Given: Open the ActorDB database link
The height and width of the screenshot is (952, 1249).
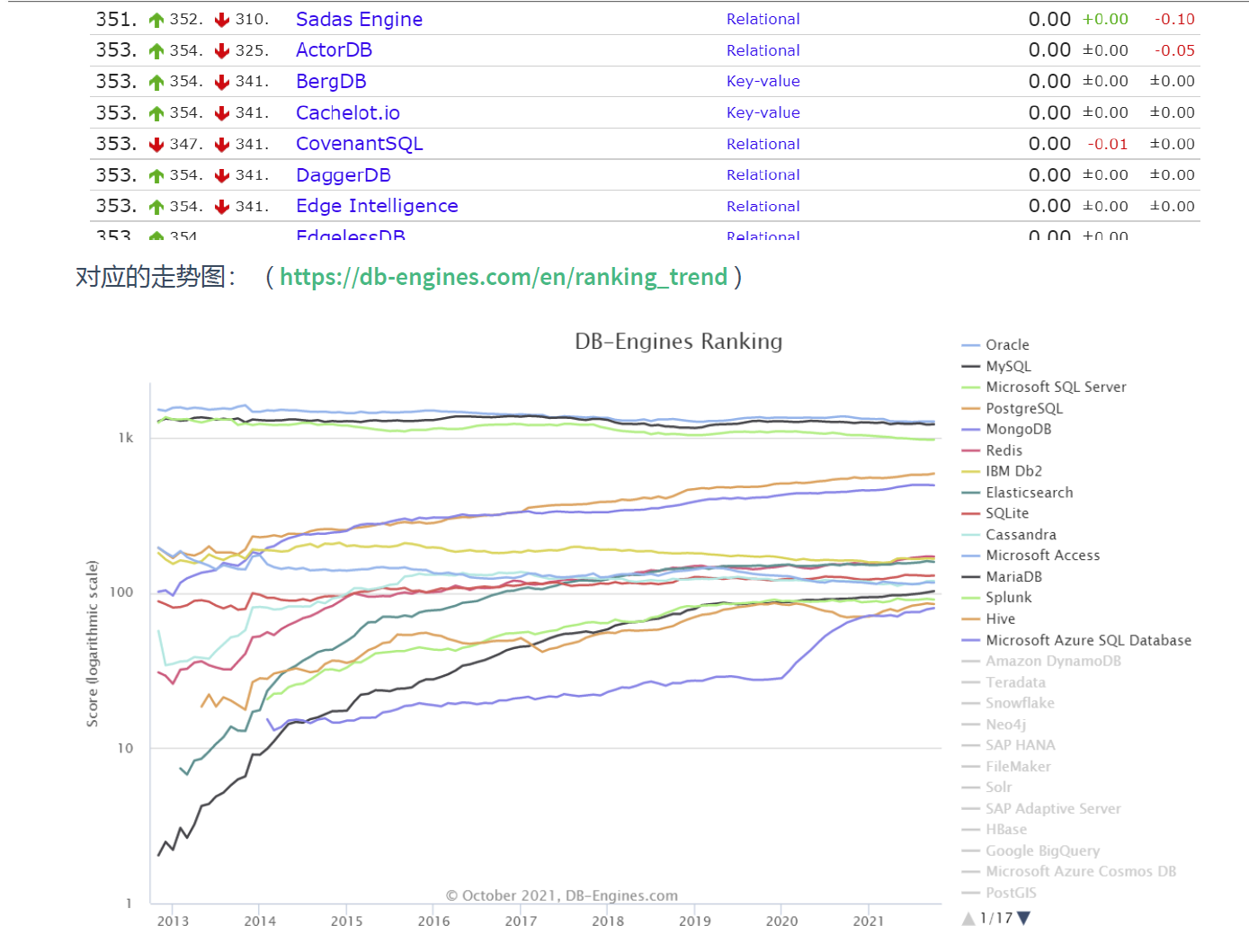Looking at the screenshot, I should (334, 50).
